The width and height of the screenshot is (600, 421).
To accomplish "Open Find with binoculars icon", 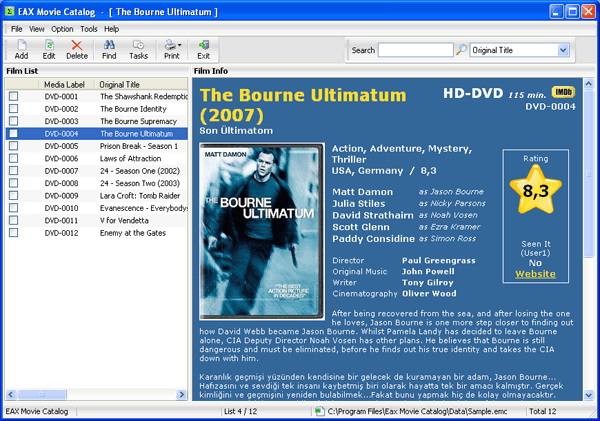I will point(109,45).
